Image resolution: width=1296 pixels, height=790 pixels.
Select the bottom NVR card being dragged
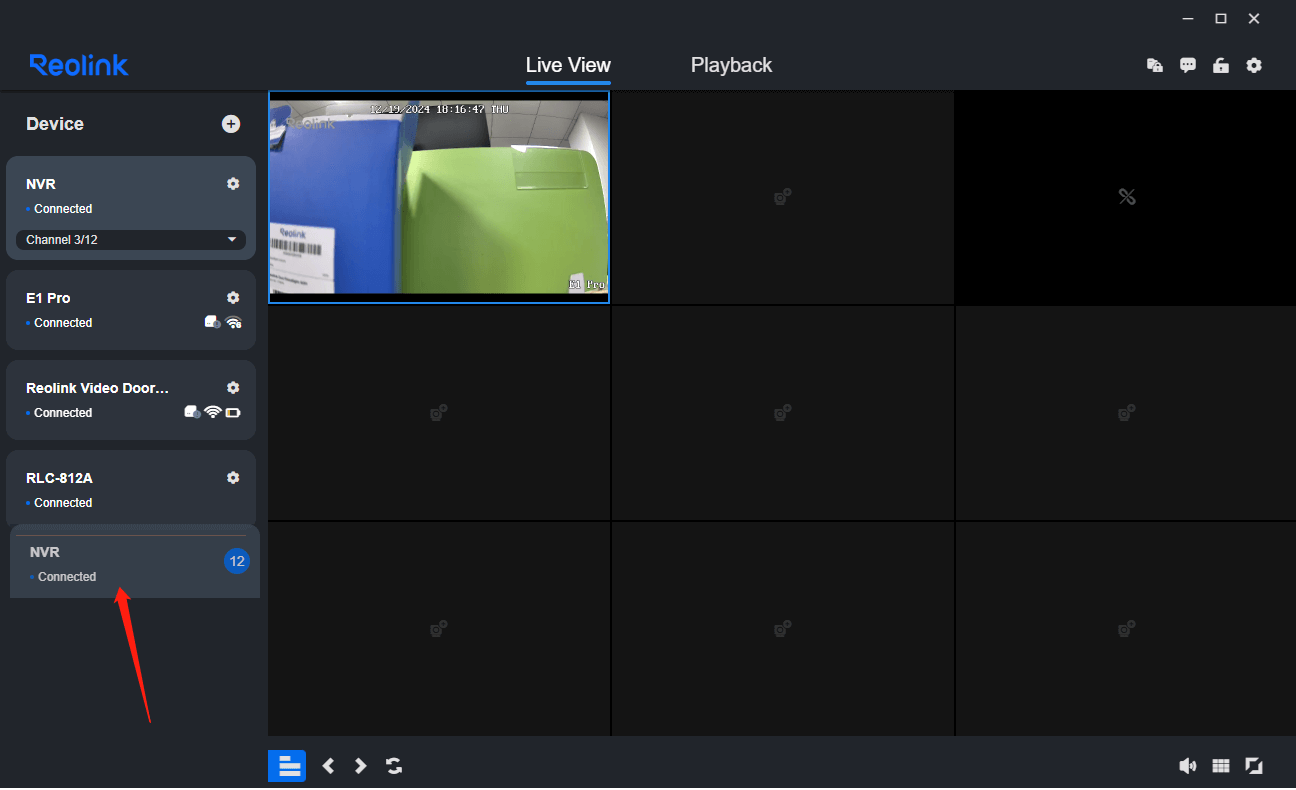(x=135, y=561)
